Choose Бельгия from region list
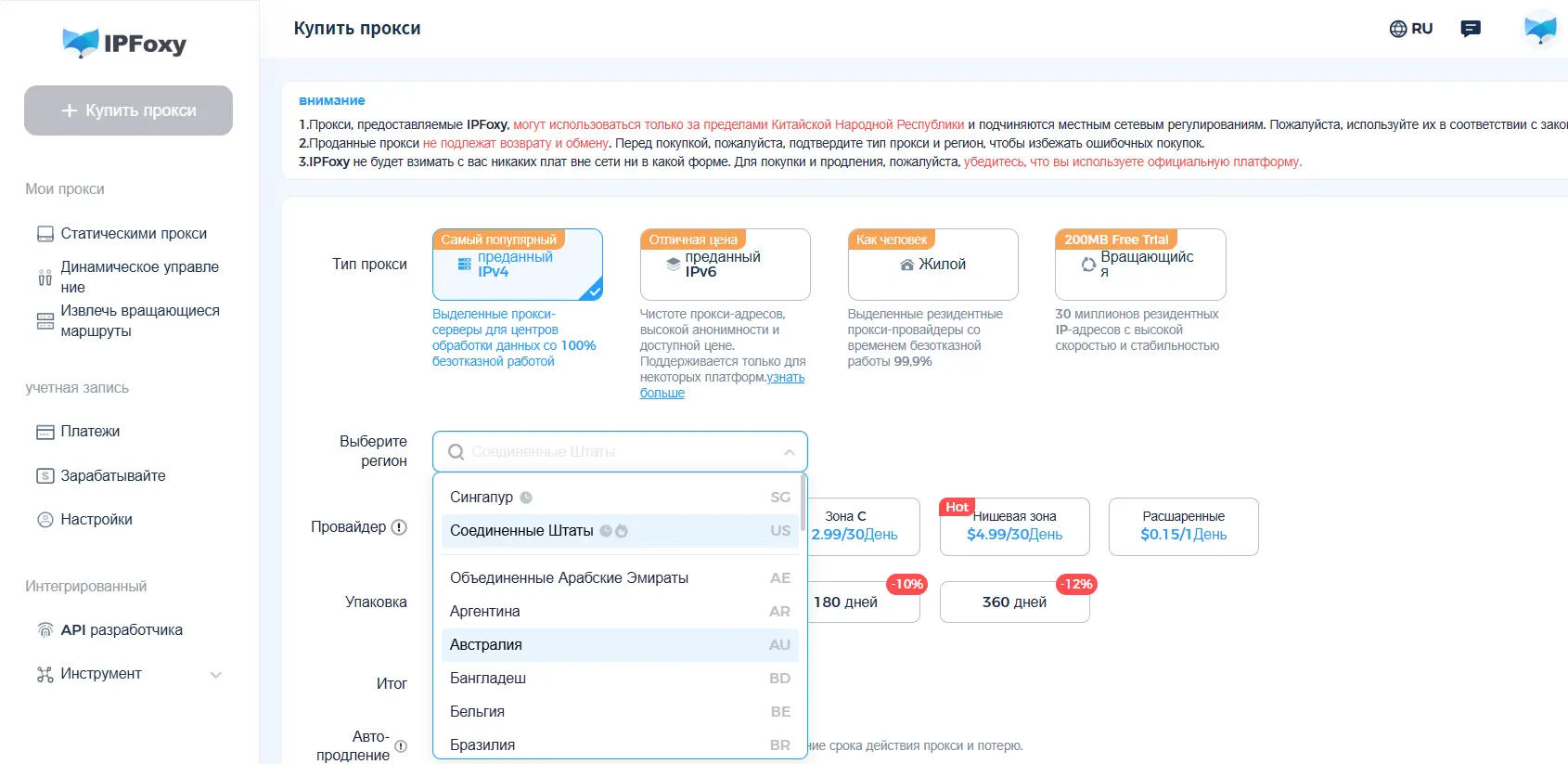Image resolution: width=1568 pixels, height=764 pixels. [620, 712]
